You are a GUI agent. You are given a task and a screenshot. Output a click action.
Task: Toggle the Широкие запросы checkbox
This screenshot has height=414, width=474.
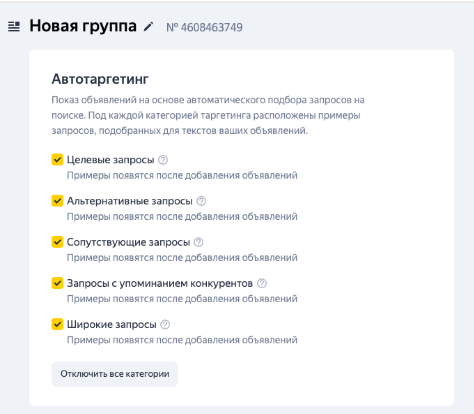click(57, 324)
